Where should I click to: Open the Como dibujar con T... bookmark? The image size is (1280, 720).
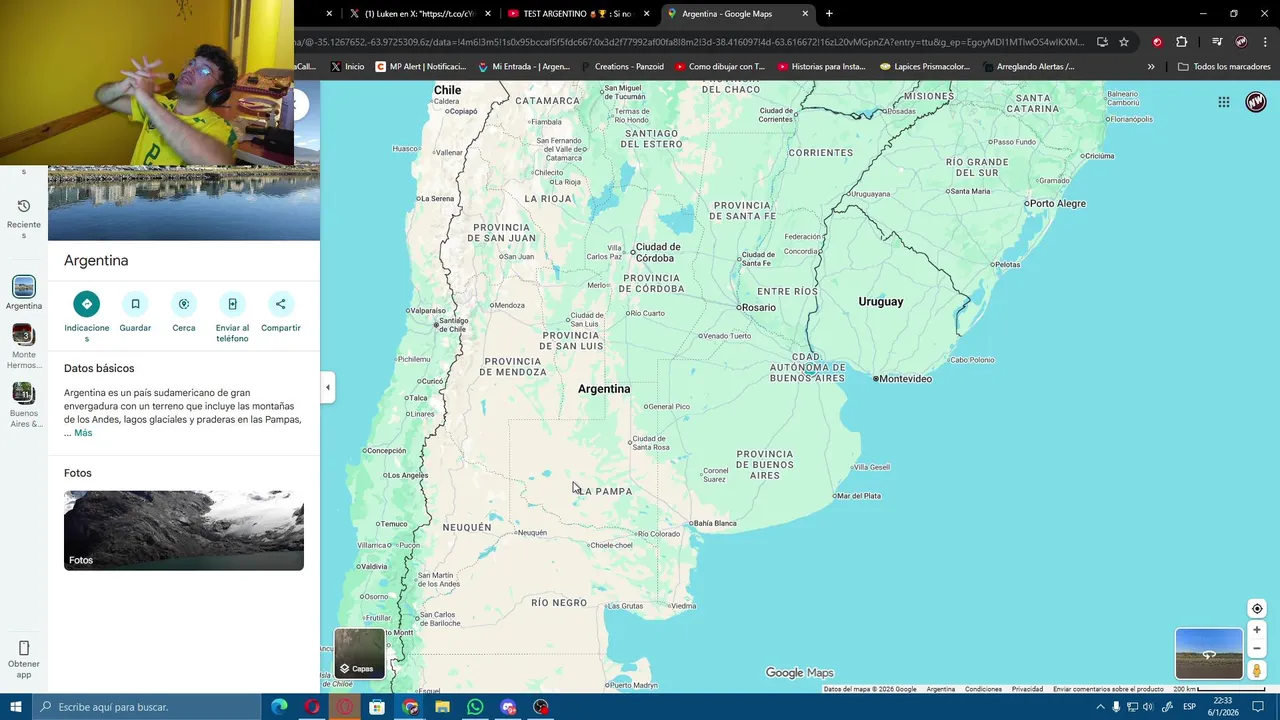(720, 67)
